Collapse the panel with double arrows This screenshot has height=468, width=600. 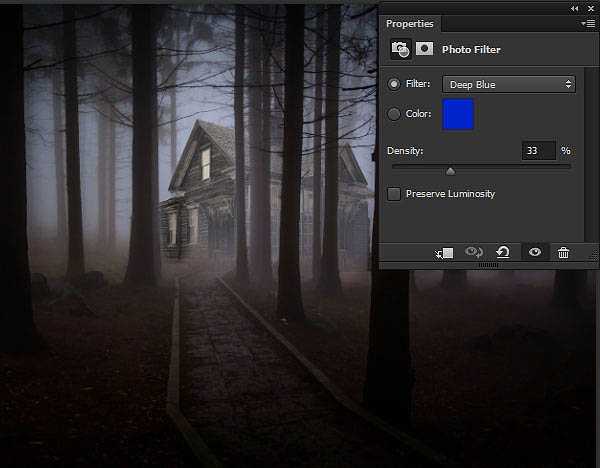click(x=574, y=8)
